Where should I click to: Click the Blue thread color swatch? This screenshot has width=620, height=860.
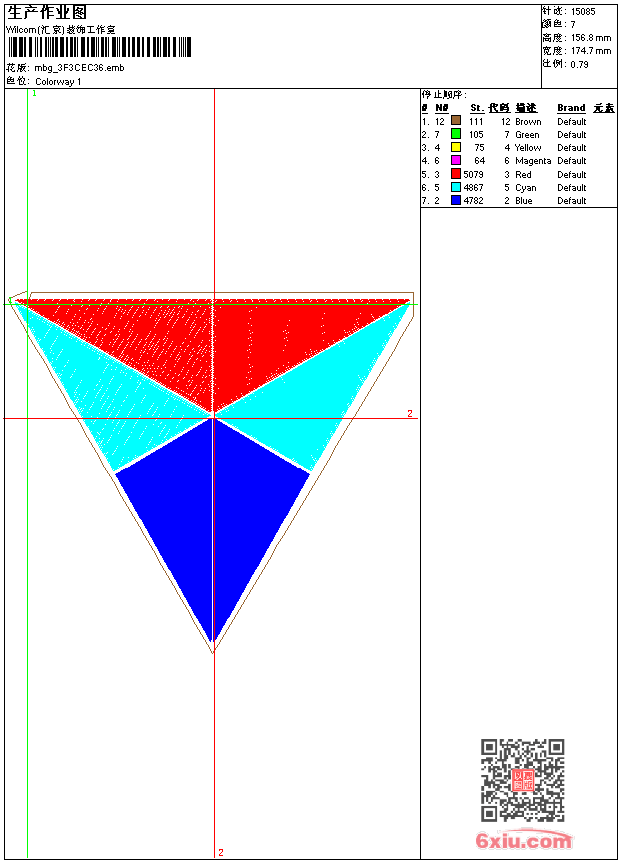[456, 200]
